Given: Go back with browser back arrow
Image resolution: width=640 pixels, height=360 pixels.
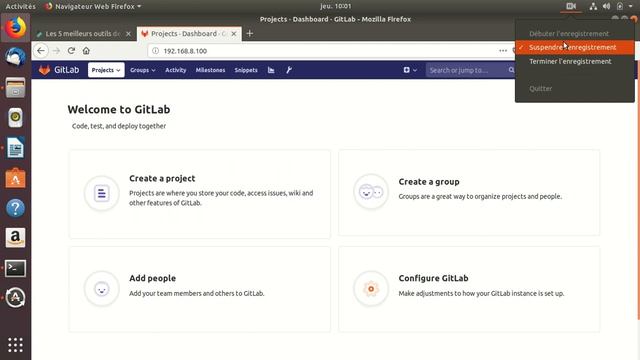Looking at the screenshot, I should 41,51.
